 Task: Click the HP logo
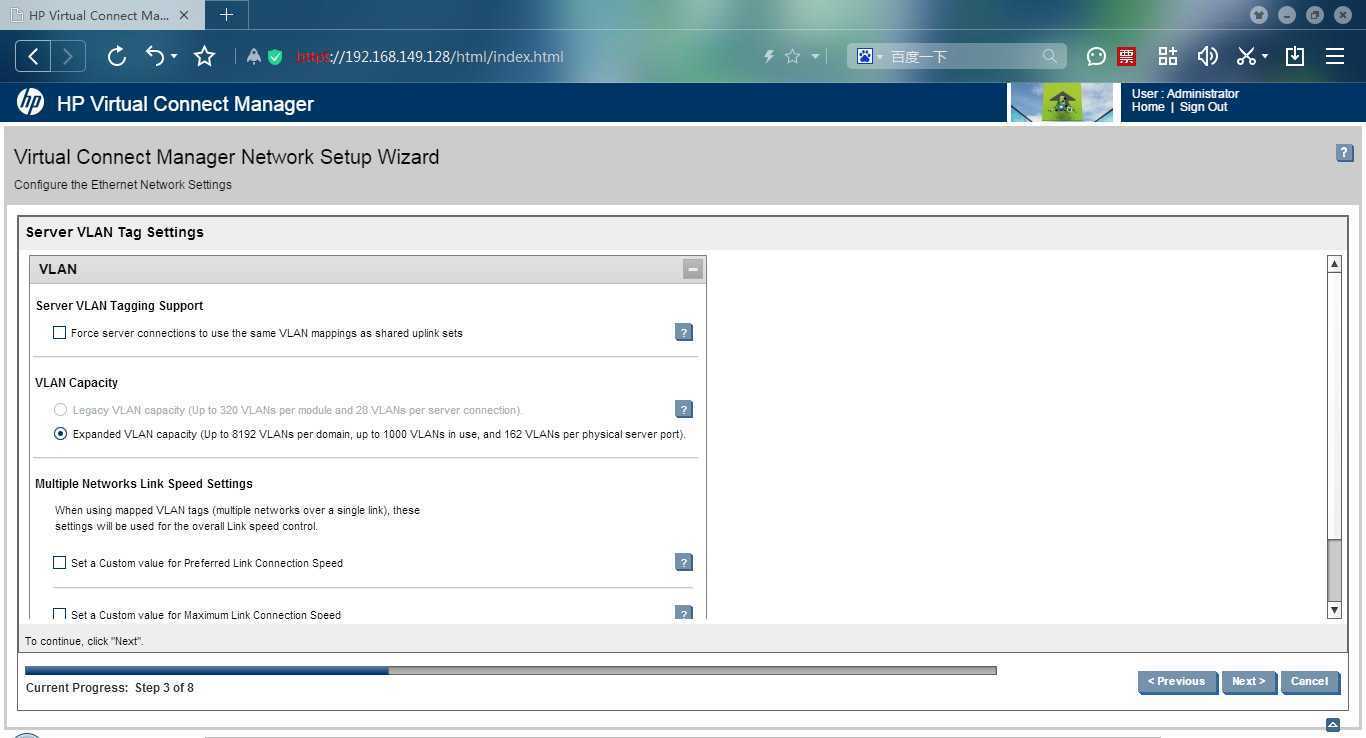[30, 103]
